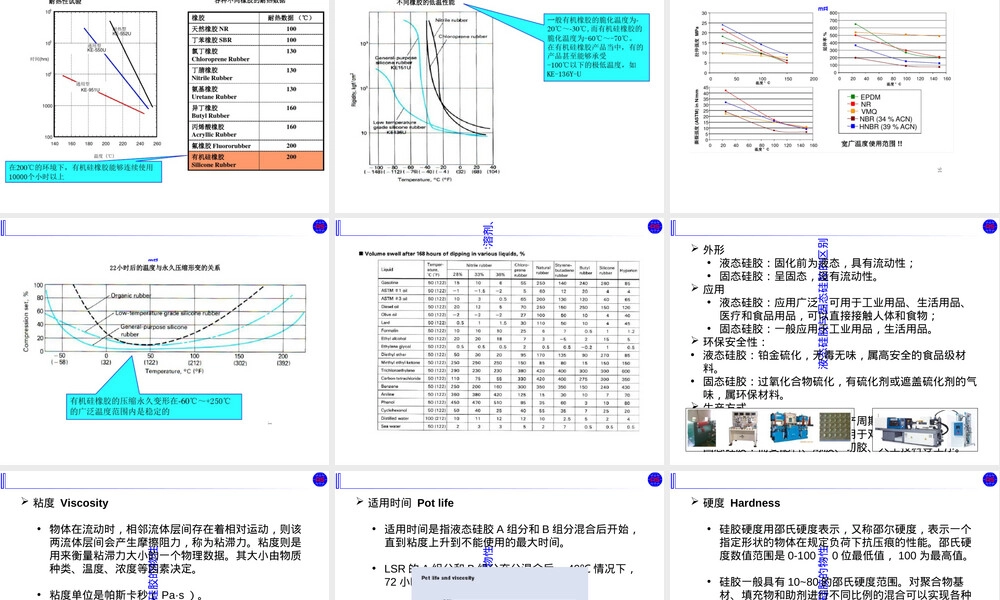
Task: Select the low-temperature rigidity curve slide
Action: (499, 105)
